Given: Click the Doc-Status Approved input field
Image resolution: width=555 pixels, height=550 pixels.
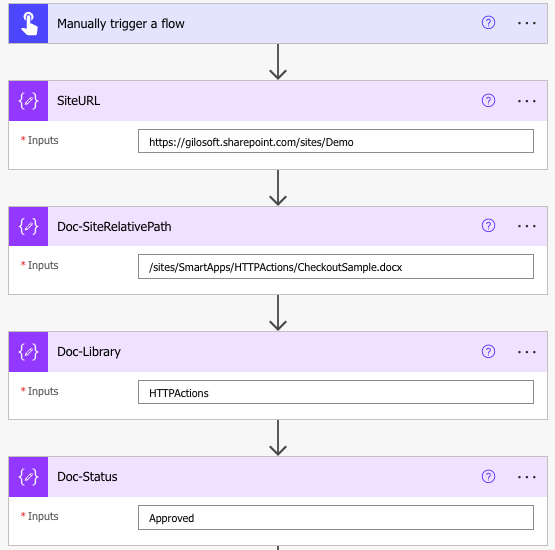Looking at the screenshot, I should 336,517.
